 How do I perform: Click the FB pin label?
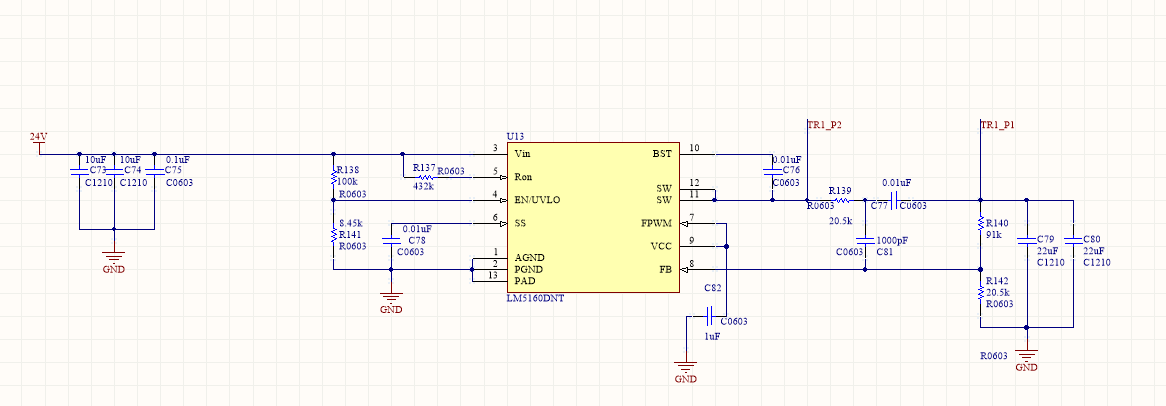click(x=666, y=269)
